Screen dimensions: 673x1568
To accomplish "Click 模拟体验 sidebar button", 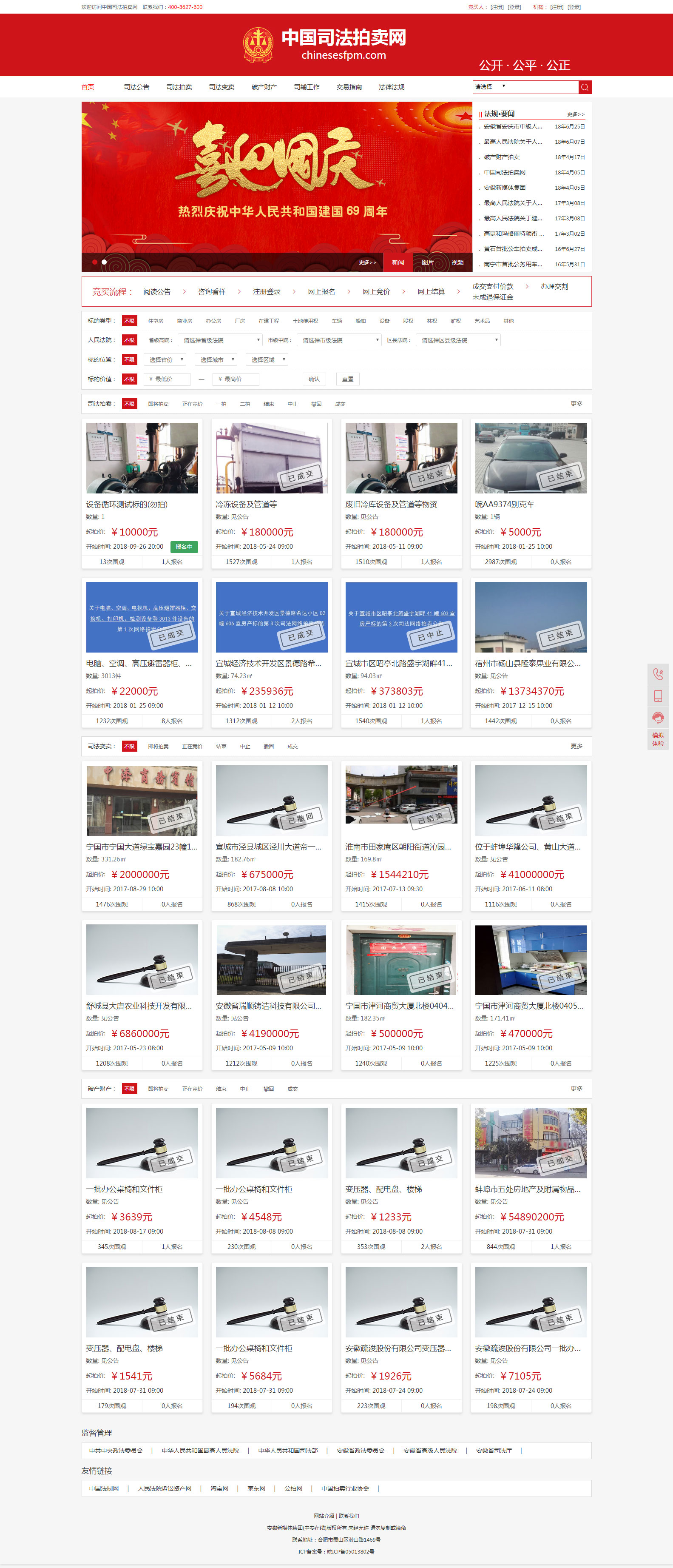I will (x=658, y=740).
